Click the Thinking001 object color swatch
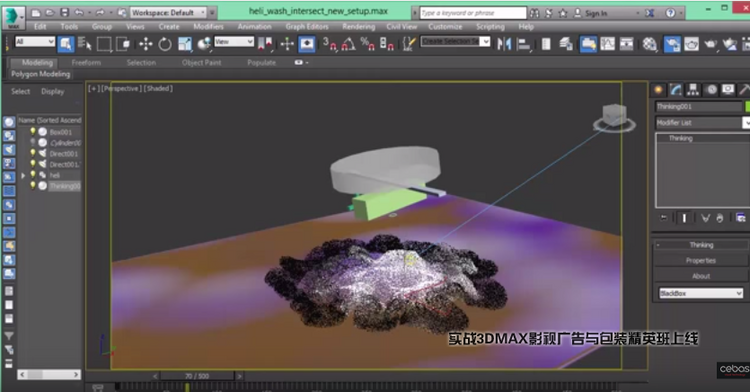The height and width of the screenshot is (392, 750). coord(747,106)
